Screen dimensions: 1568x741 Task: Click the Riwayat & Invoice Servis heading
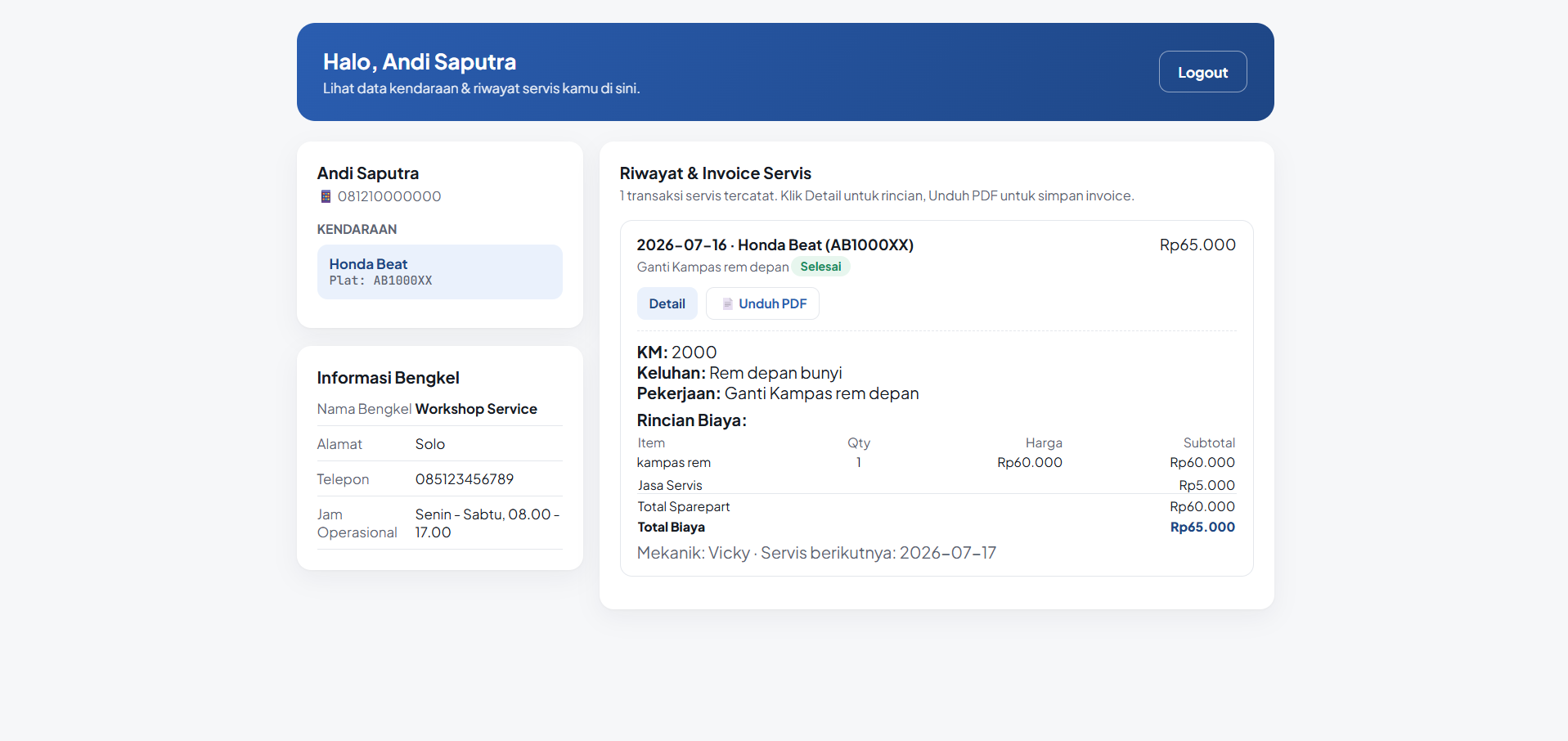pyautogui.click(x=715, y=173)
